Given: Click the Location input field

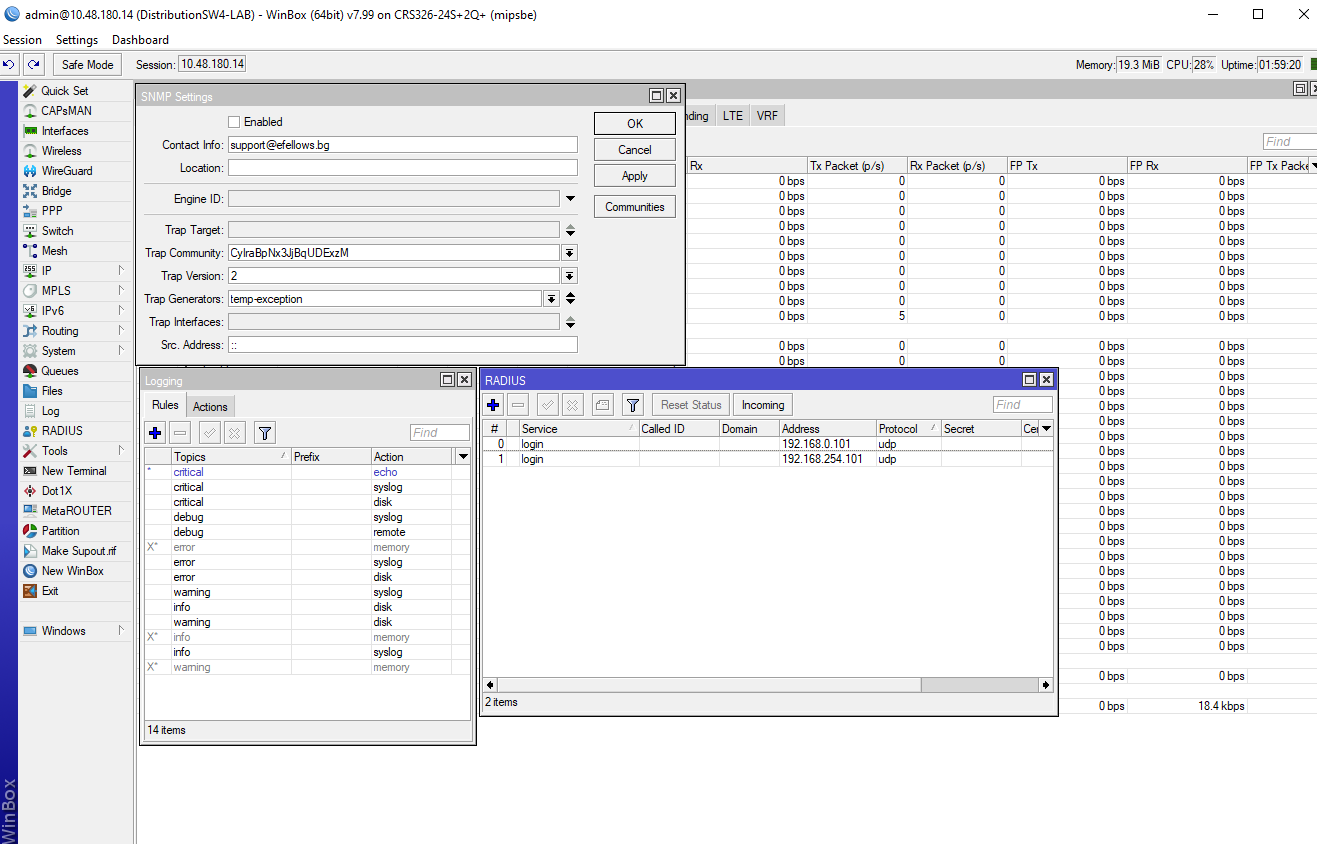Looking at the screenshot, I should (403, 168).
